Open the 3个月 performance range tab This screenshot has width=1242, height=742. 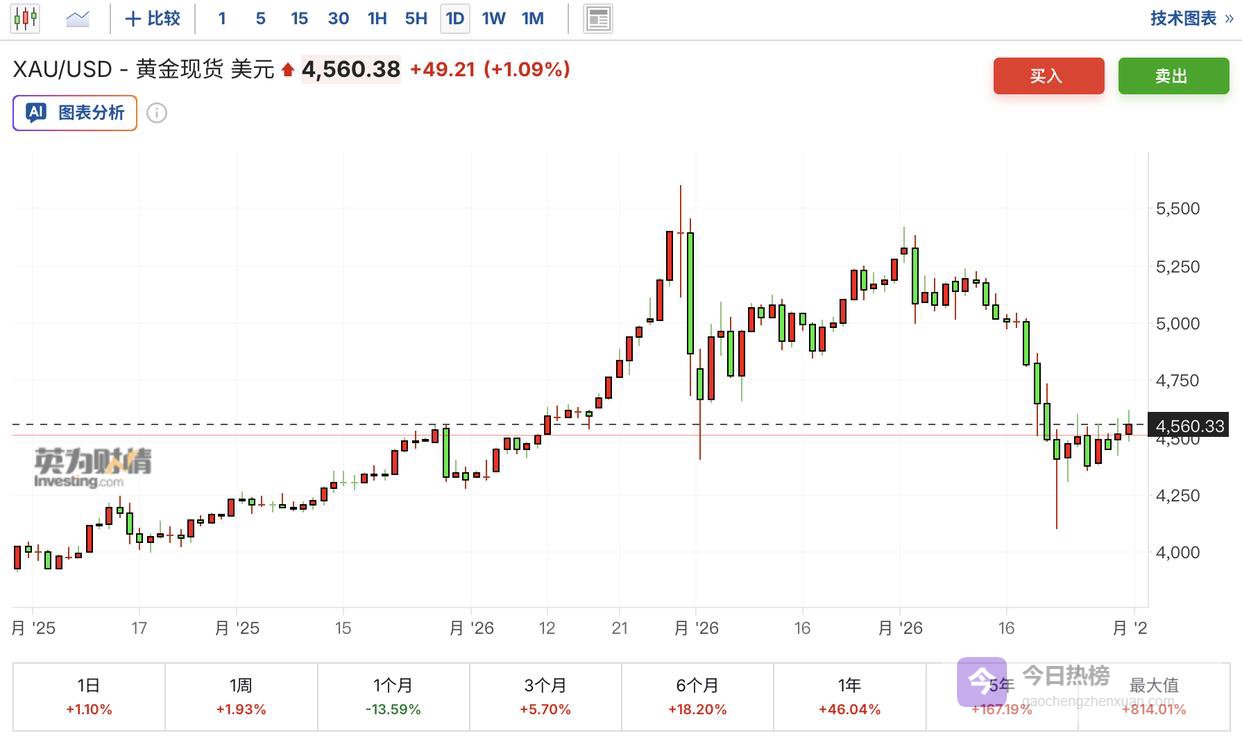545,696
